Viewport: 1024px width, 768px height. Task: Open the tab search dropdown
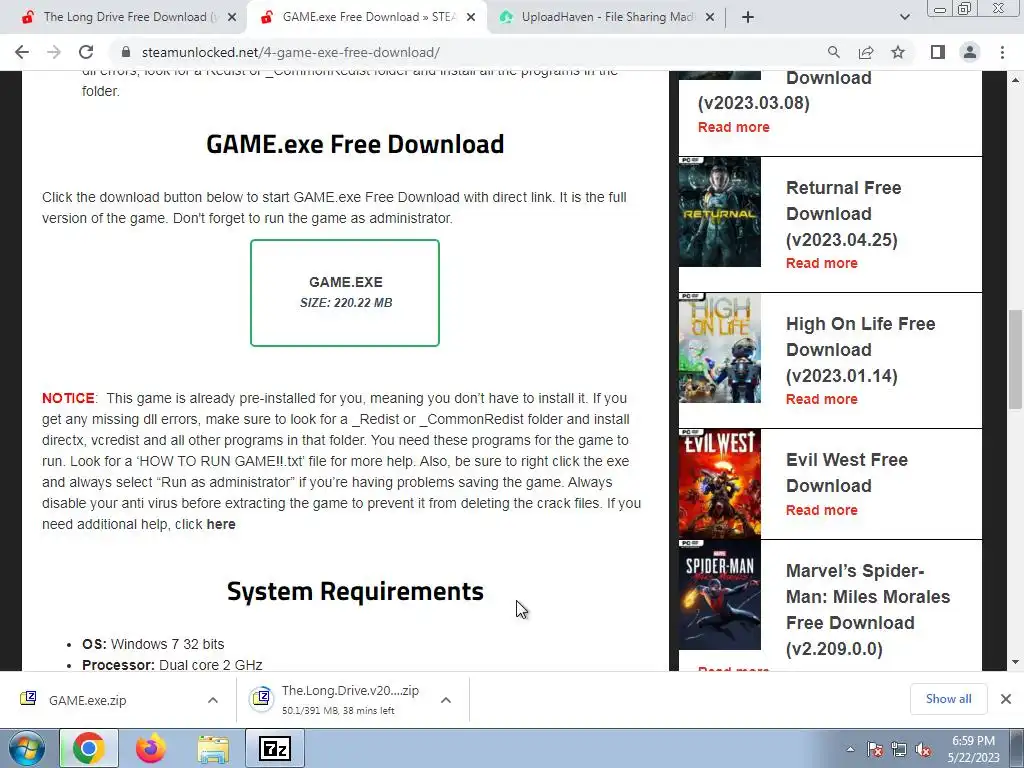904,18
